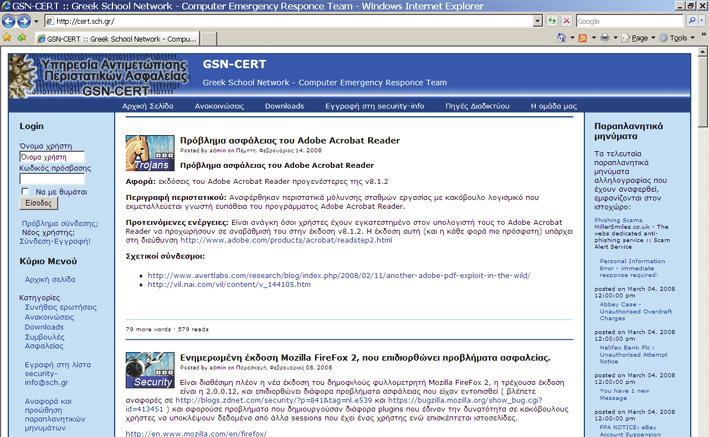Click inside the Google search box
The image size is (709, 437).
[x=629, y=21]
